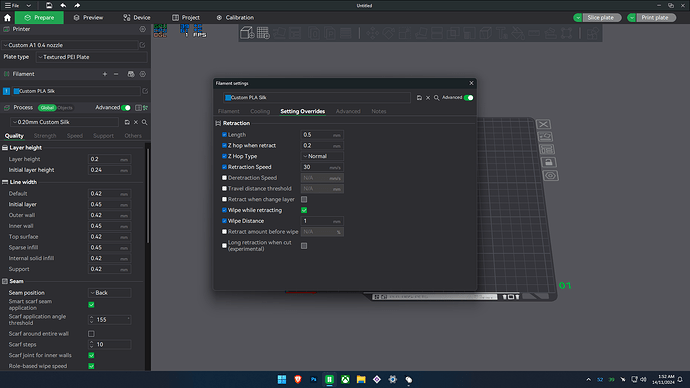The height and width of the screenshot is (388, 690).
Task: Add a filament with the plus icon
Action: tap(105, 74)
